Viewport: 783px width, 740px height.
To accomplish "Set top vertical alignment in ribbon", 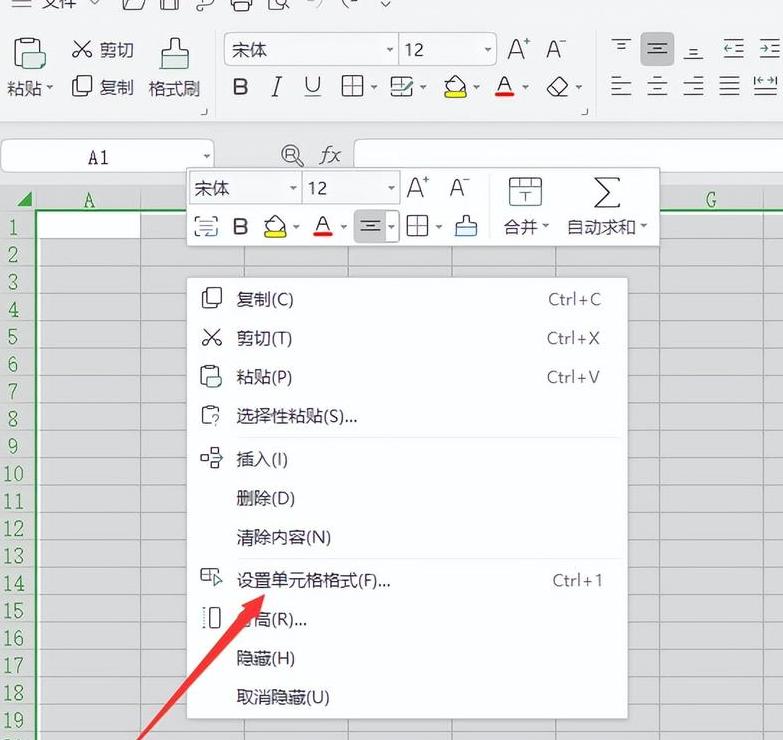I will [621, 48].
